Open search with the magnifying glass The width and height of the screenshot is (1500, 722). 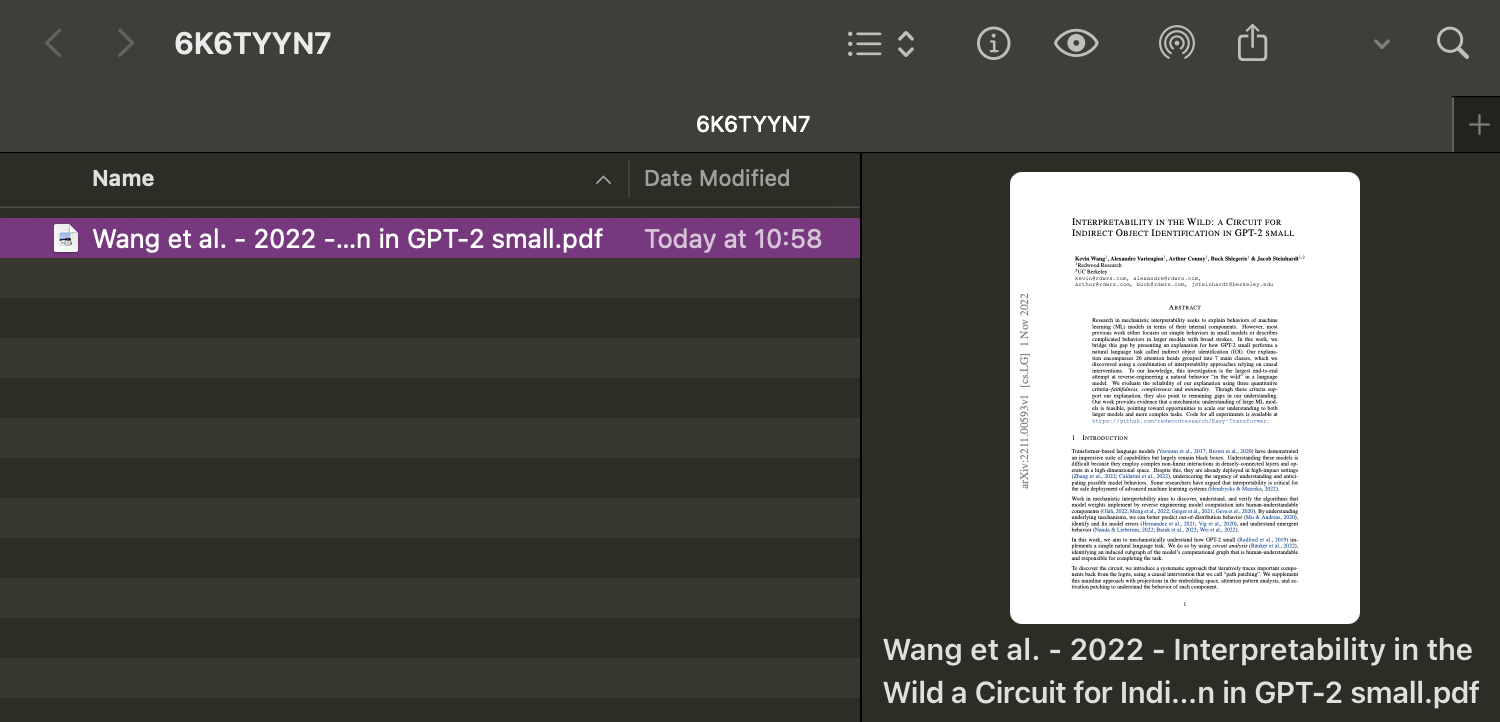(1452, 44)
